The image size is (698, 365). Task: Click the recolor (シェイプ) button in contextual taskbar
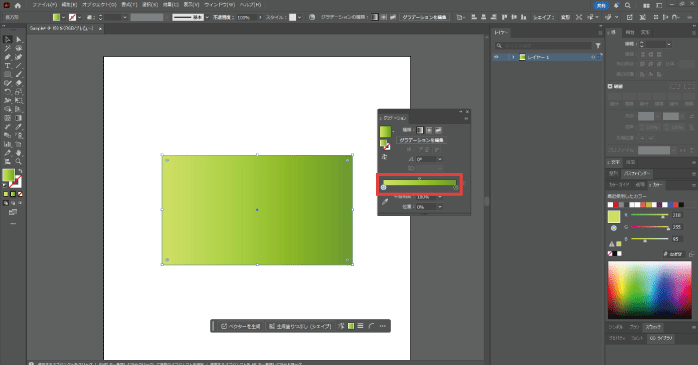click(x=300, y=326)
